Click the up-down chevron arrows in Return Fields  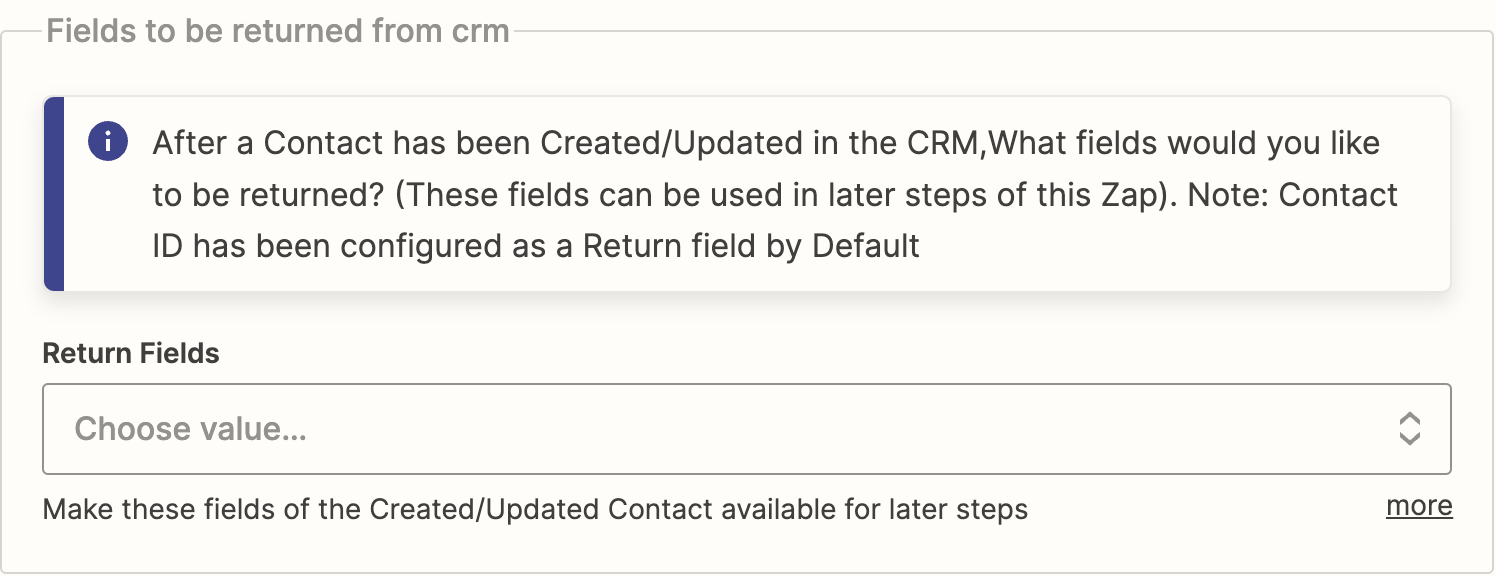pyautogui.click(x=1409, y=429)
